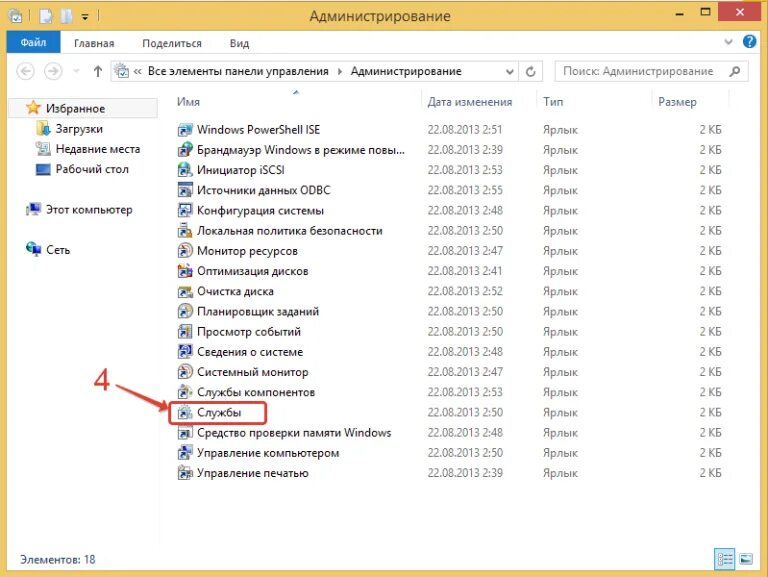Click the Forward navigation arrow

coord(53,72)
